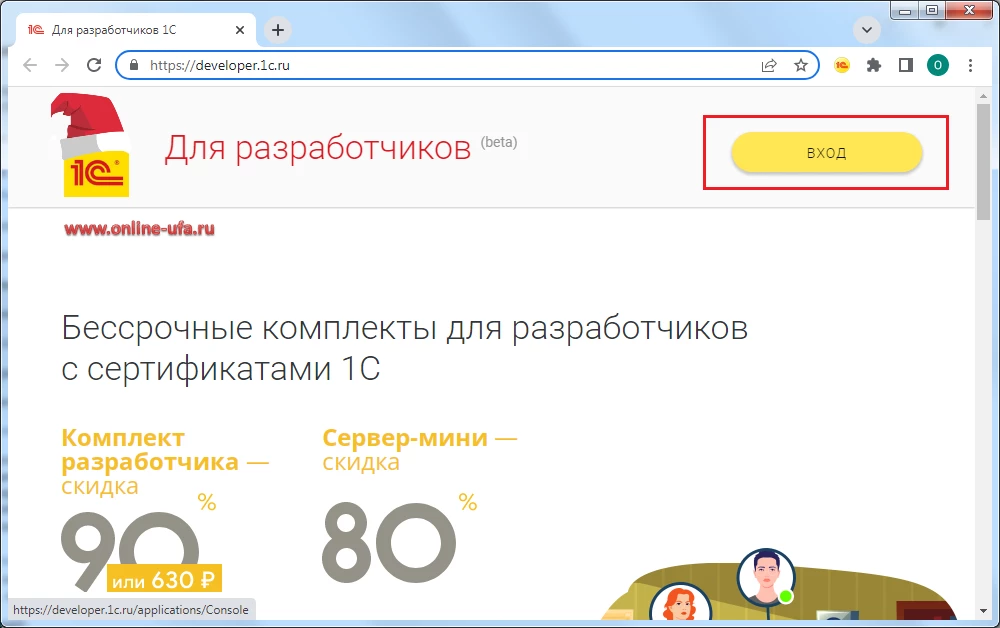Click the 'Для разработчиков' site title
The image size is (1000, 628).
[x=318, y=148]
